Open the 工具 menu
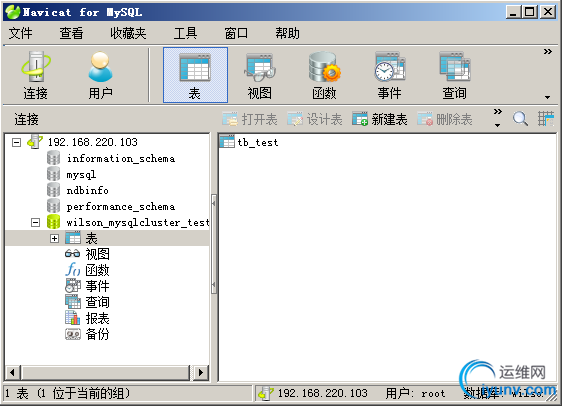Image resolution: width=562 pixels, height=406 pixels. tap(185, 33)
